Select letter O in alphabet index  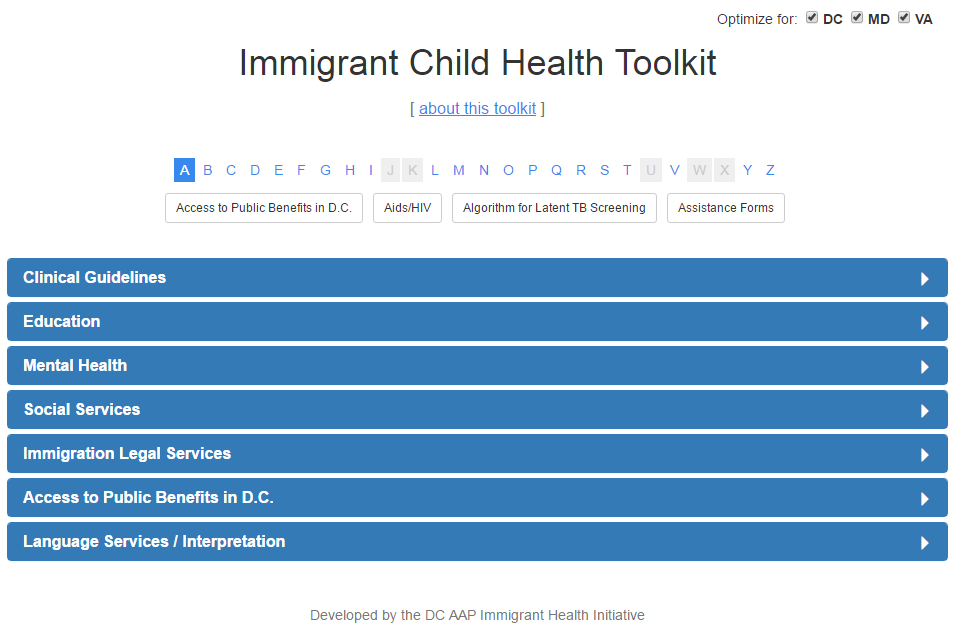(508, 170)
